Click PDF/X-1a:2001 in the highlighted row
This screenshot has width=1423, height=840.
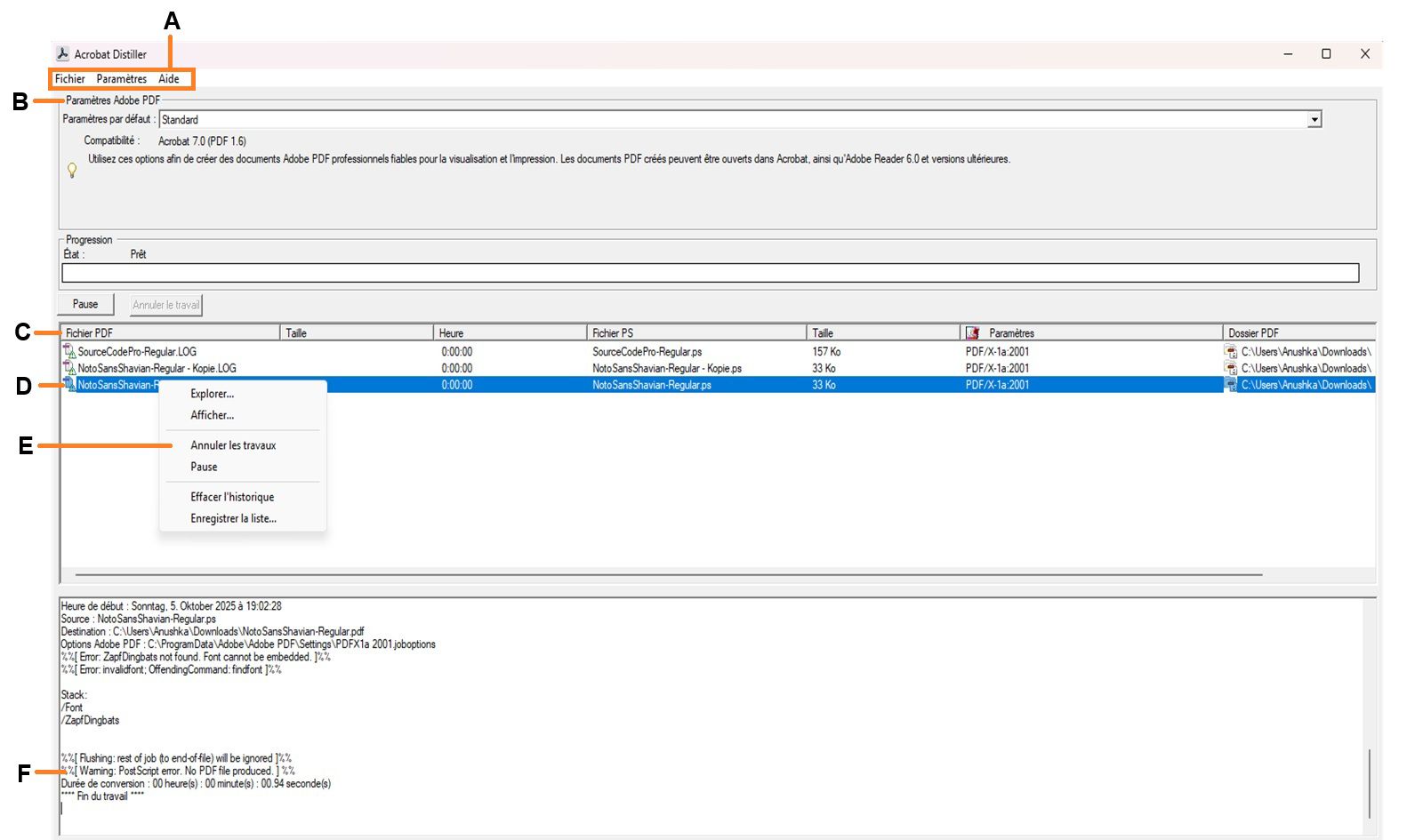coord(997,385)
